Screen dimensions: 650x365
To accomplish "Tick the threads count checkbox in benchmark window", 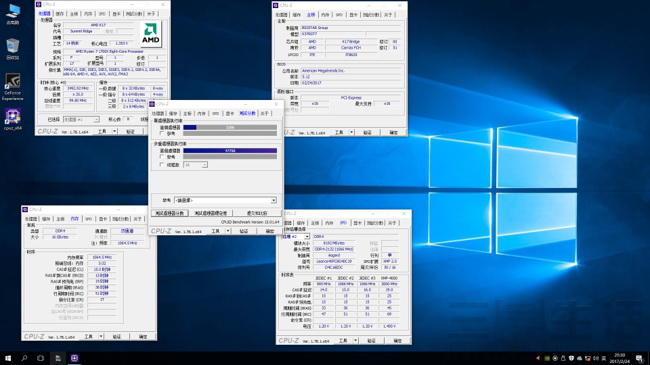I will tap(162, 165).
